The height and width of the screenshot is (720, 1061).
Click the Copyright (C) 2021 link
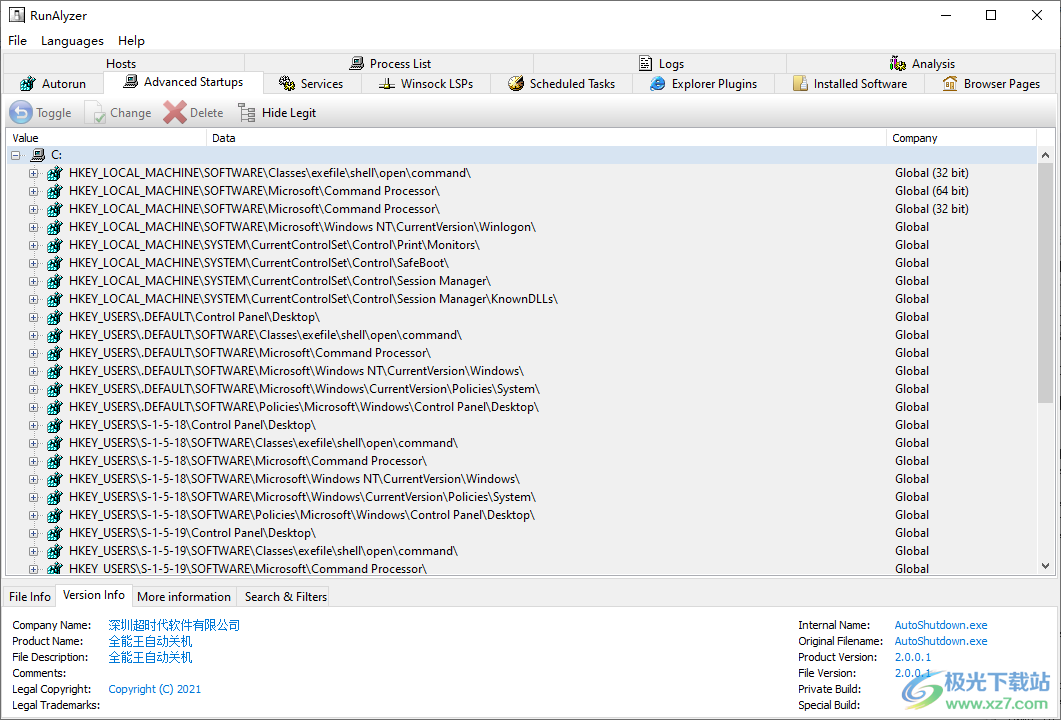click(x=154, y=689)
